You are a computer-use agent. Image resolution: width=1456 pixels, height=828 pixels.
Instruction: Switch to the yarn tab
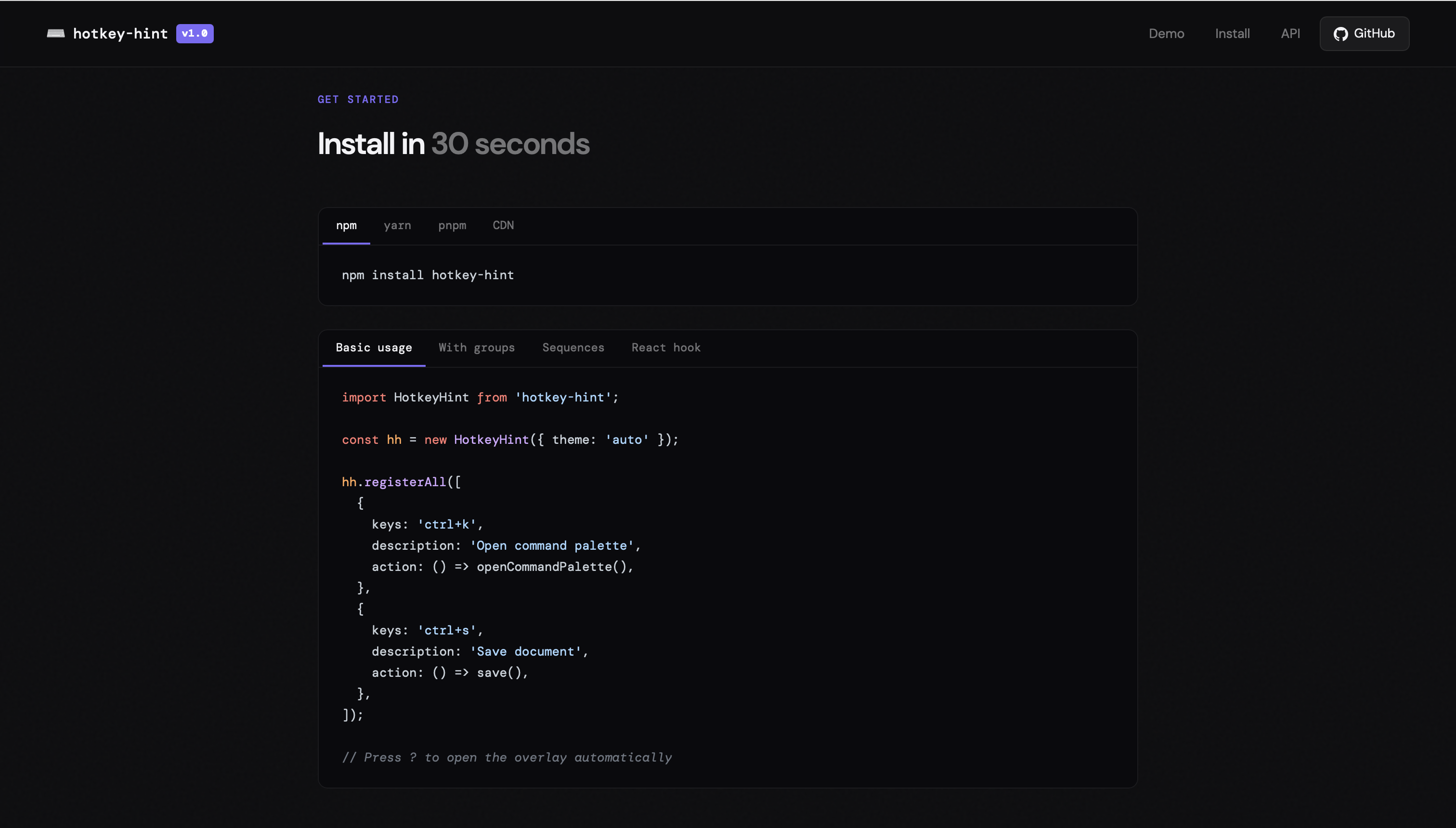tap(398, 225)
